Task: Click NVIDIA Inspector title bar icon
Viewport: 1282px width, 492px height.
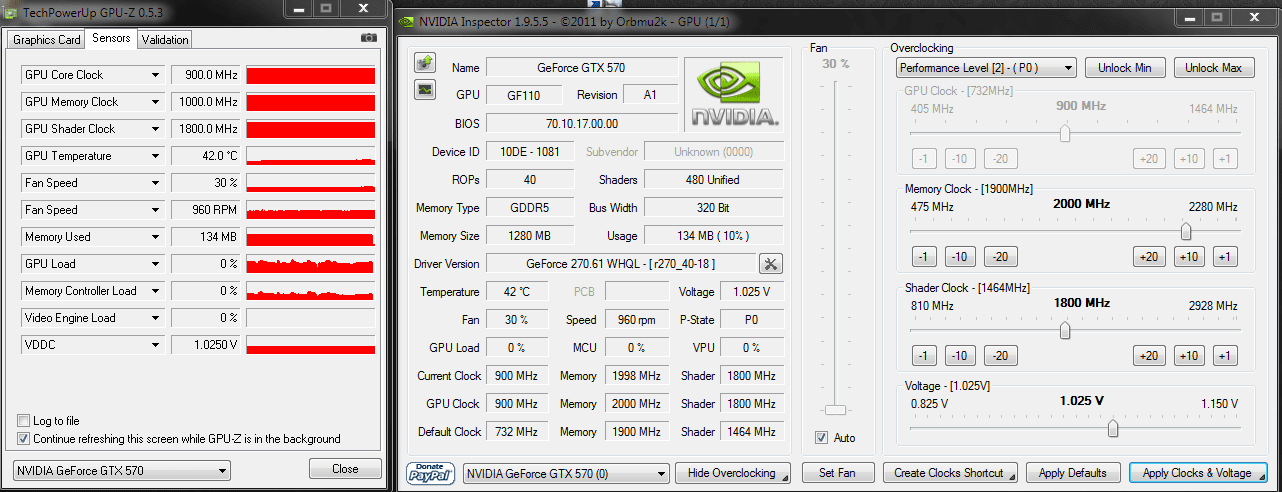Action: 406,21
